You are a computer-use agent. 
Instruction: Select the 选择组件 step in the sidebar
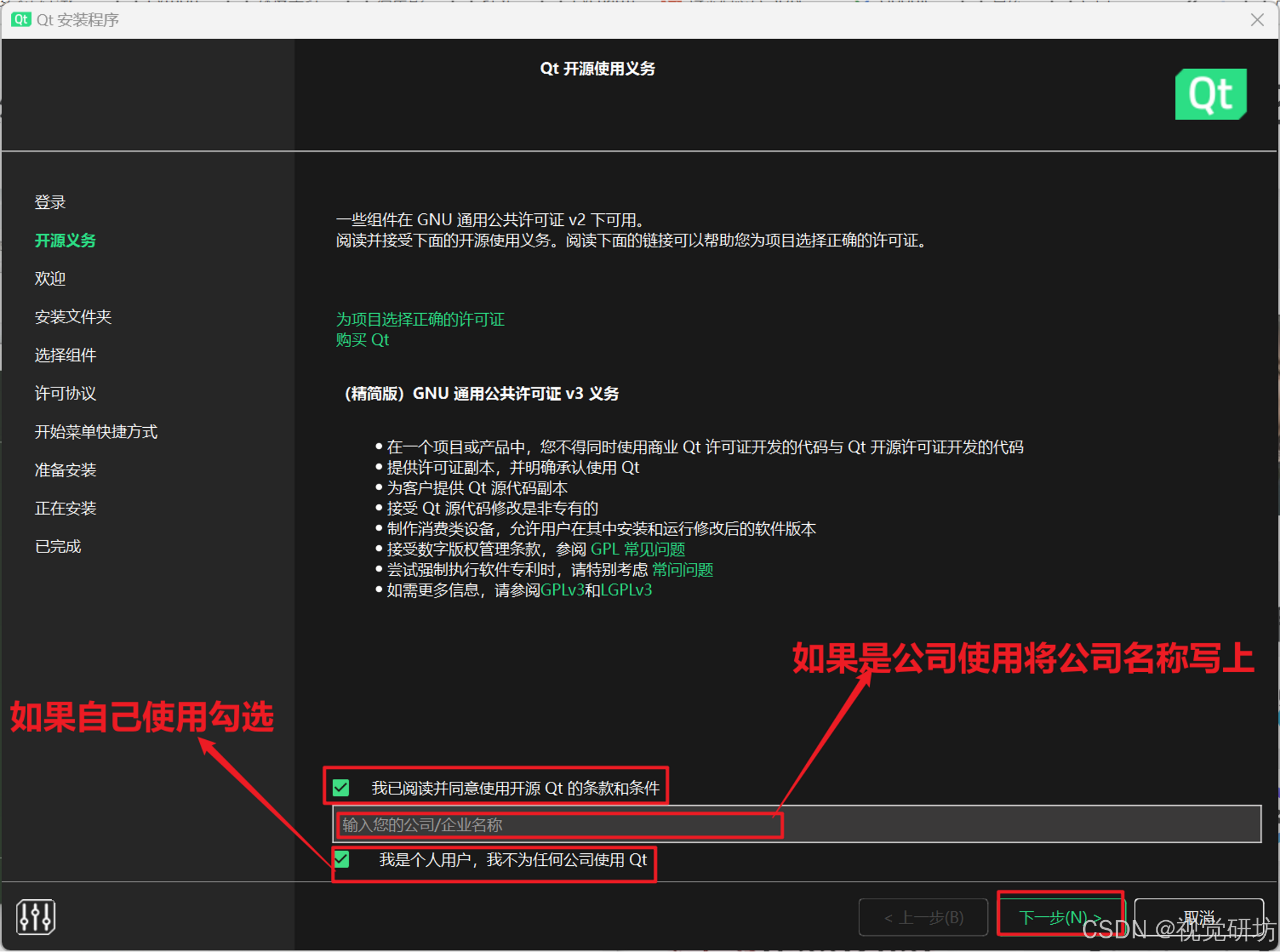(65, 355)
